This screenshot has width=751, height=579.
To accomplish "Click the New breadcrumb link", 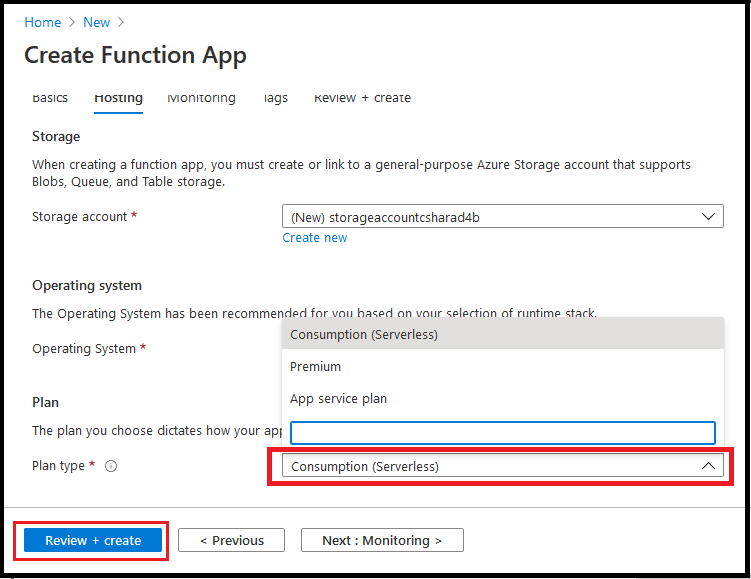I will coord(97,22).
